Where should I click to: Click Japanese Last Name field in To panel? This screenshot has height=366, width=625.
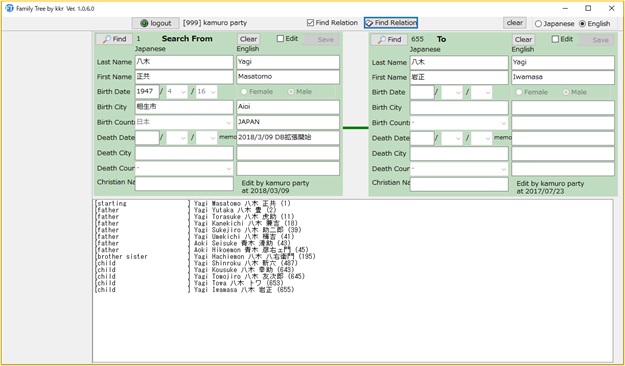(459, 62)
